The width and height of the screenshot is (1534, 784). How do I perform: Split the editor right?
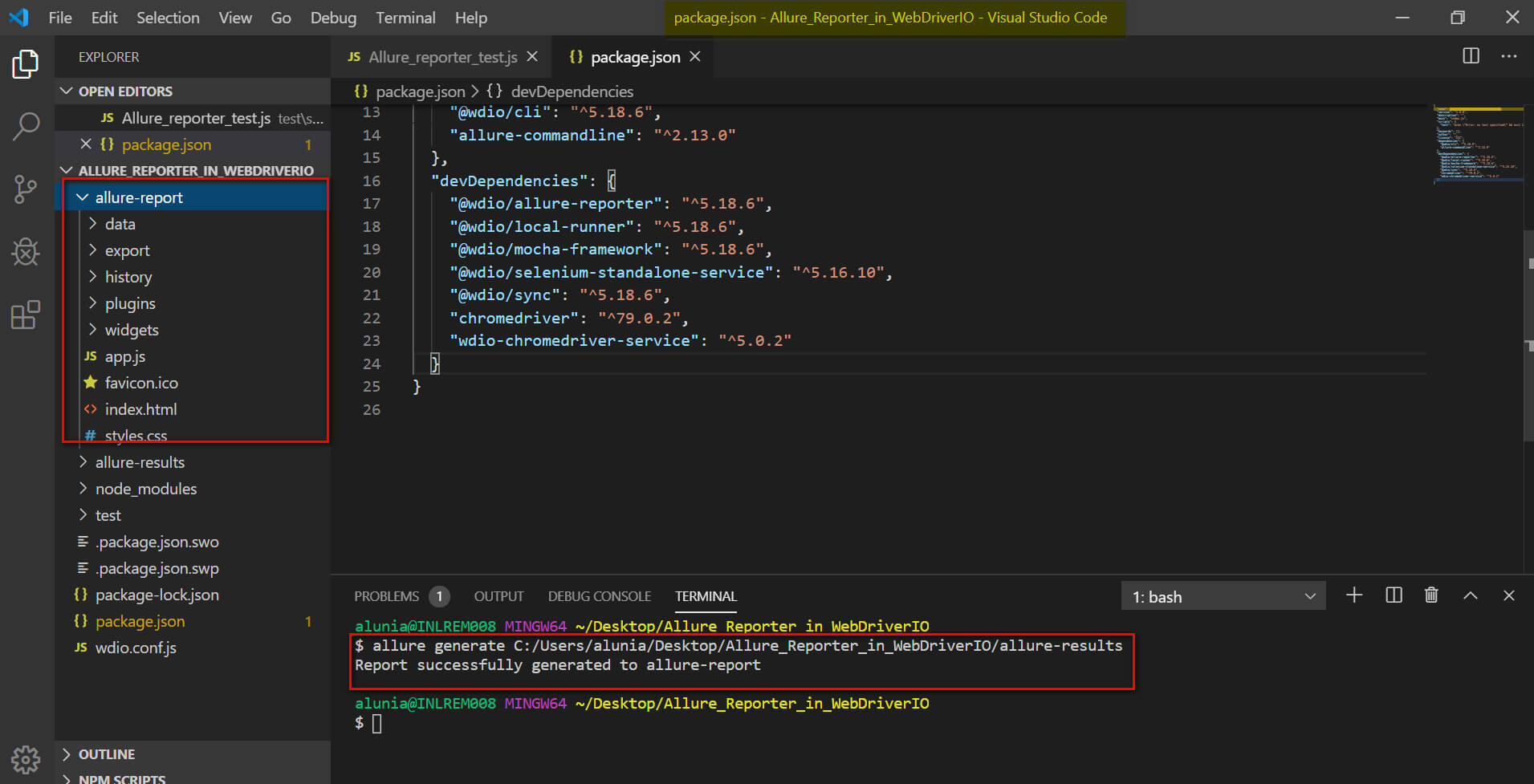pos(1471,56)
